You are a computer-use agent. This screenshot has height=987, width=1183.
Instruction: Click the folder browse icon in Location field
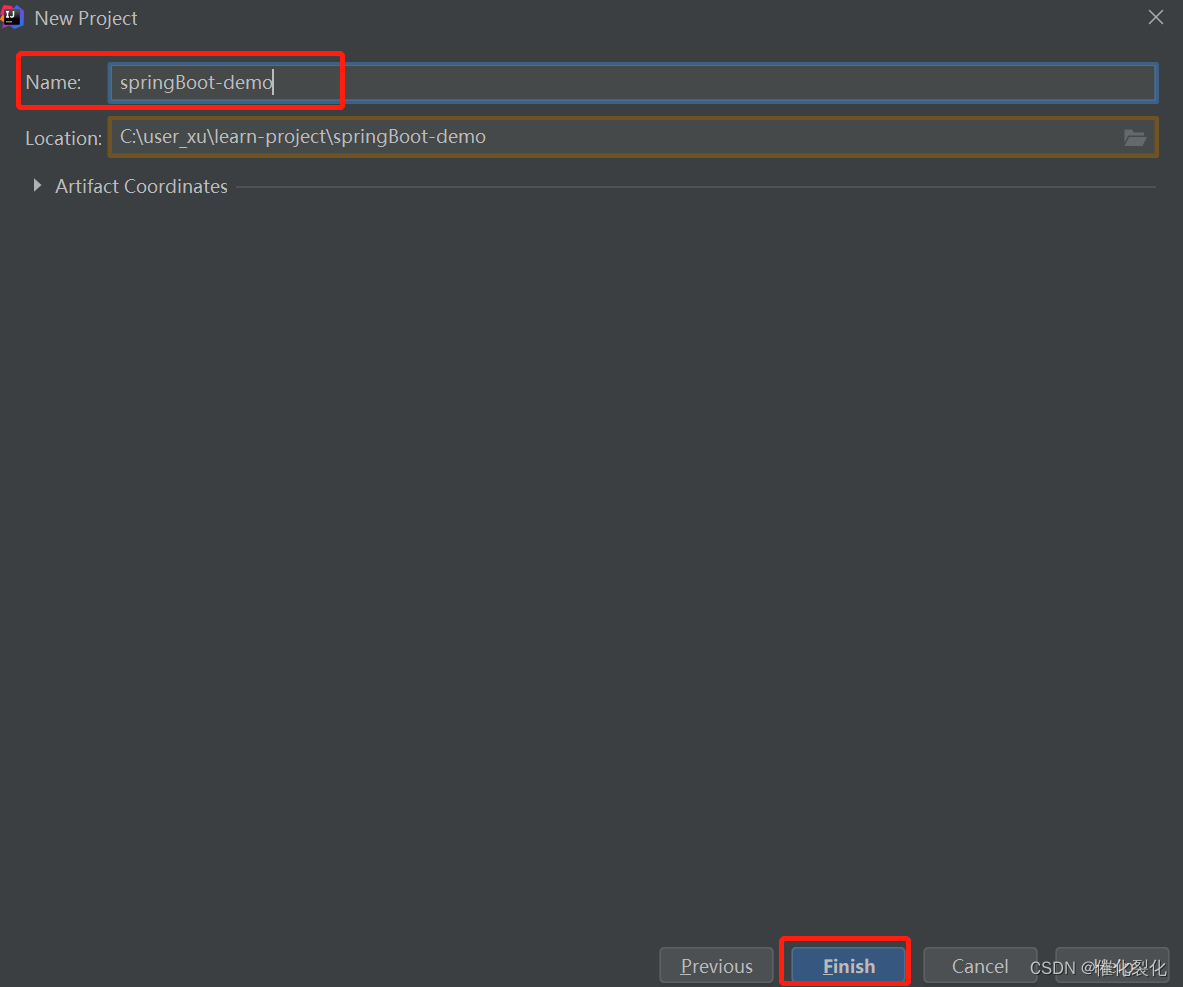click(1134, 137)
